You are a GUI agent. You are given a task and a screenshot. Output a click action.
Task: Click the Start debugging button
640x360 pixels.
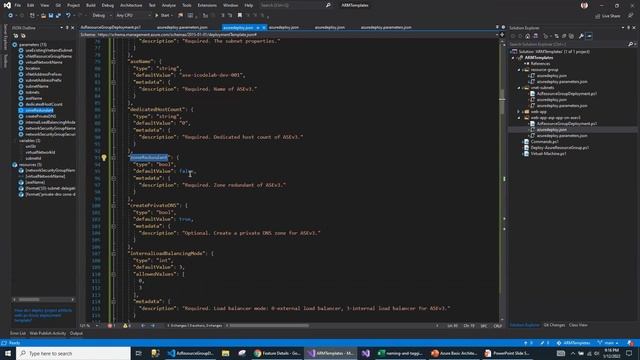(162, 16)
